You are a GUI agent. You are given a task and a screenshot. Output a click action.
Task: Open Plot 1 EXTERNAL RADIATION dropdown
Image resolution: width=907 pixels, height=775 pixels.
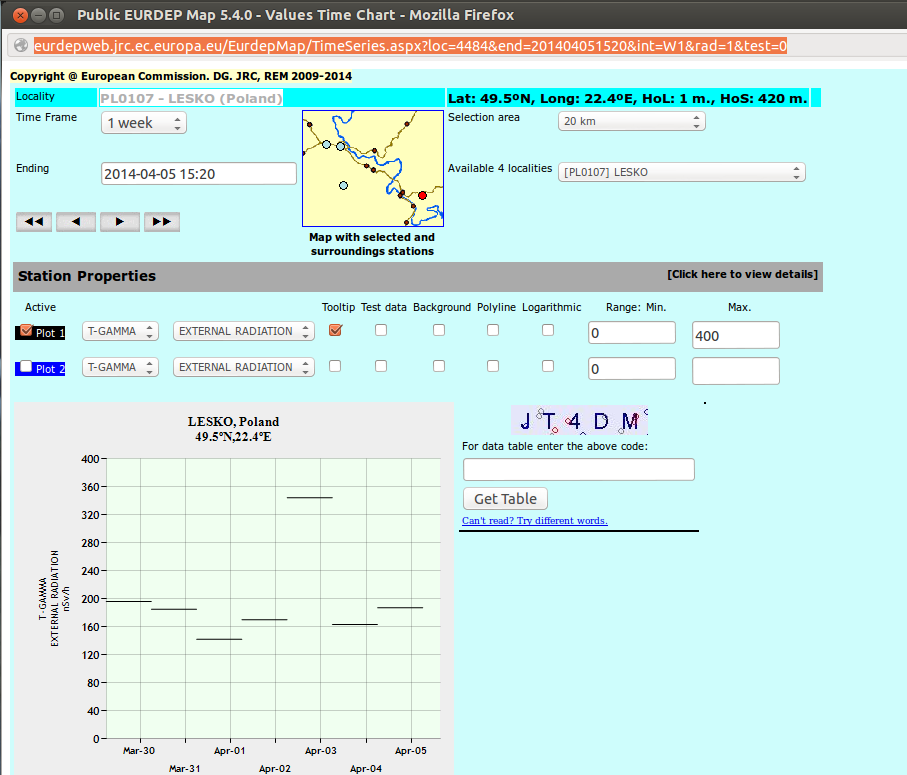[x=243, y=331]
